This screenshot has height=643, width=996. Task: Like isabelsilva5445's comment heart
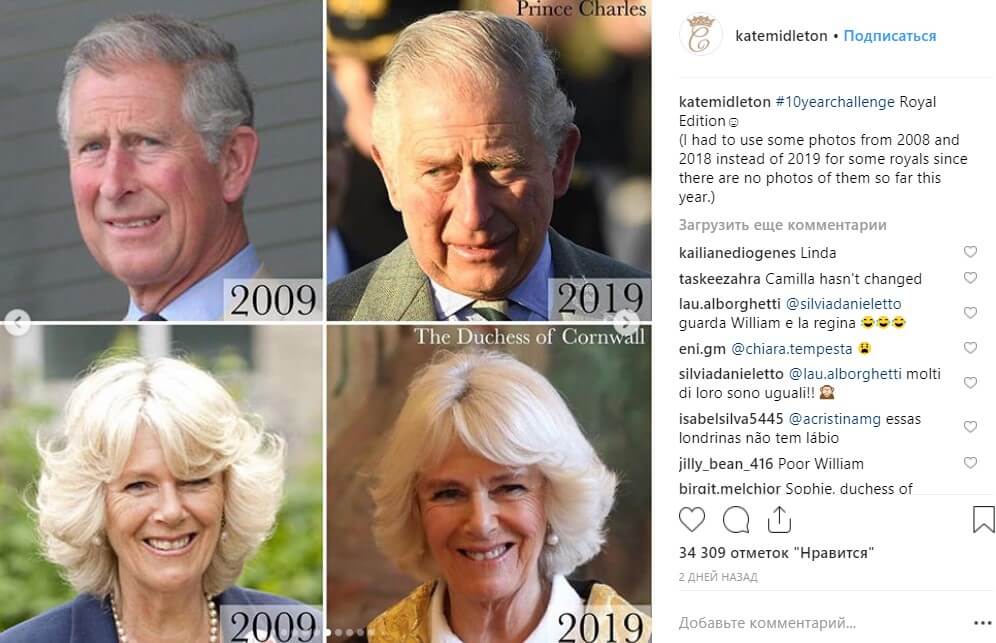[x=971, y=427]
